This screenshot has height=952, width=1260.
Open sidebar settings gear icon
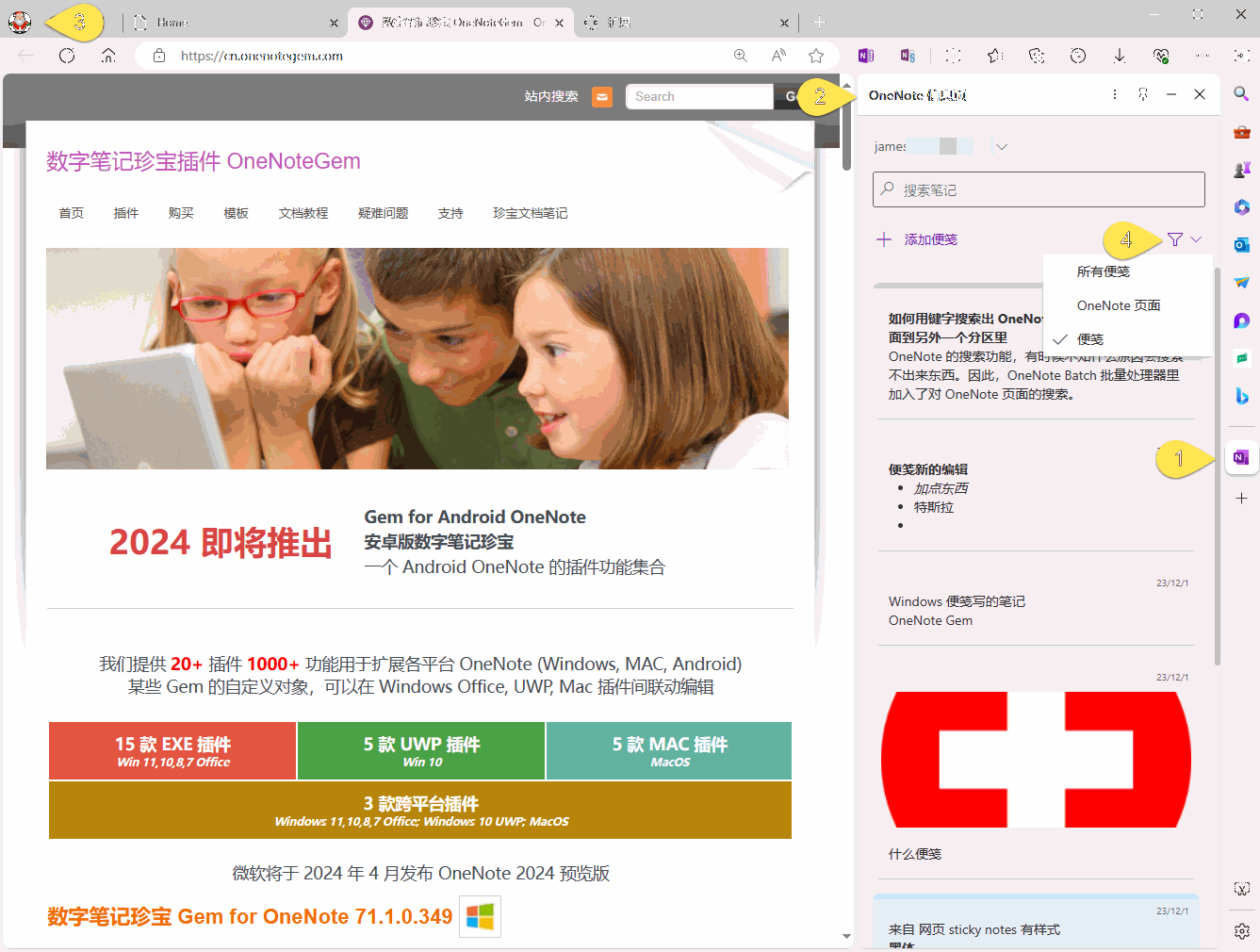click(x=1241, y=931)
